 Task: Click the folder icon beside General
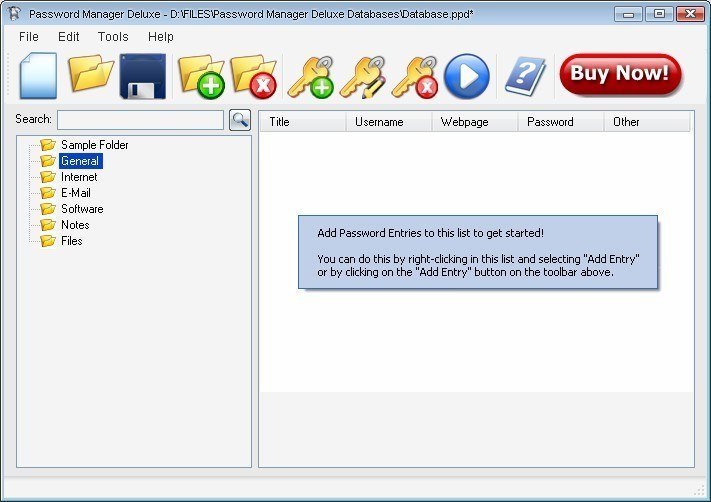(48, 161)
